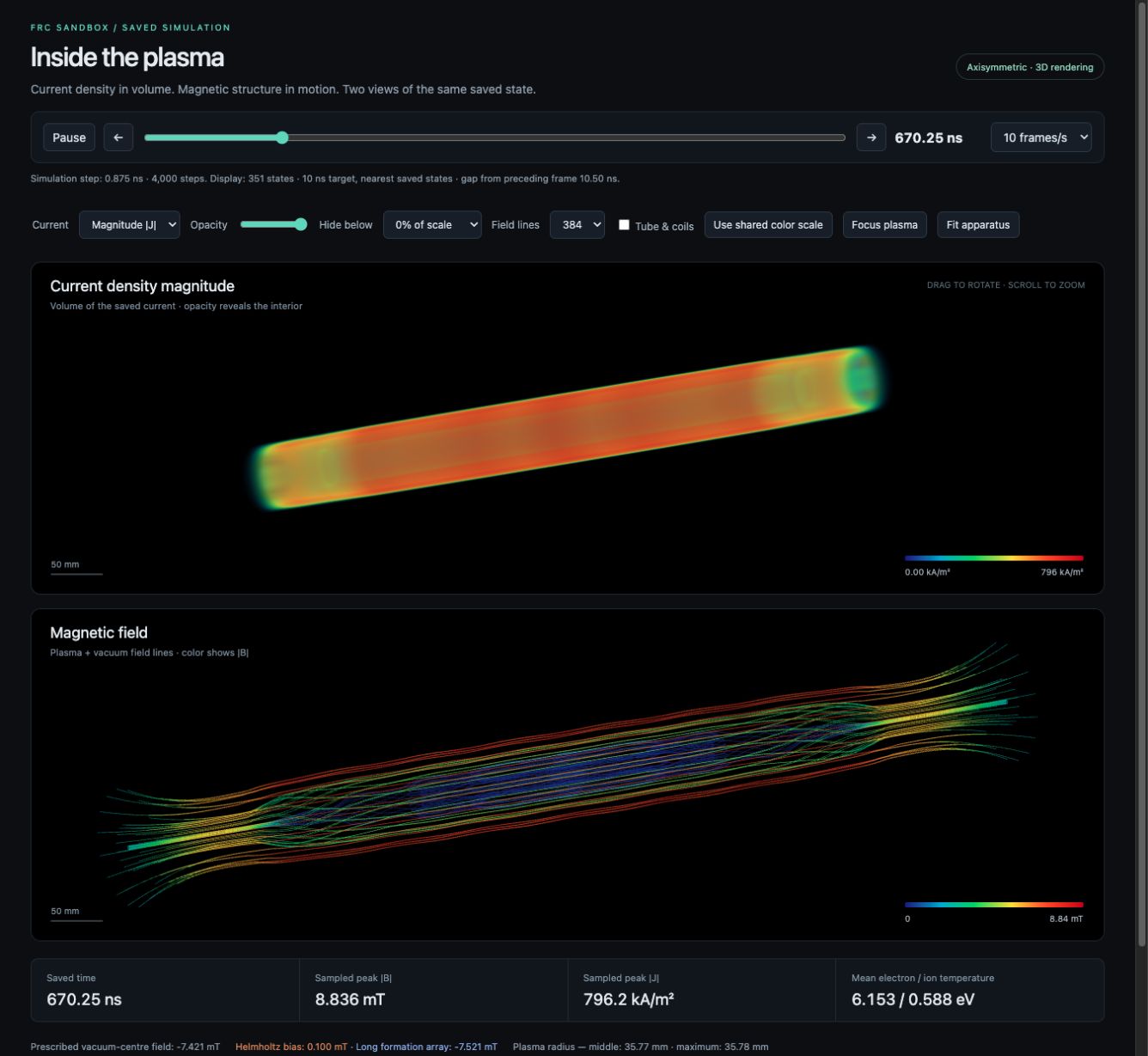This screenshot has width=1148, height=1056.
Task: Click the Magnetic field panel heading
Action: [x=99, y=632]
